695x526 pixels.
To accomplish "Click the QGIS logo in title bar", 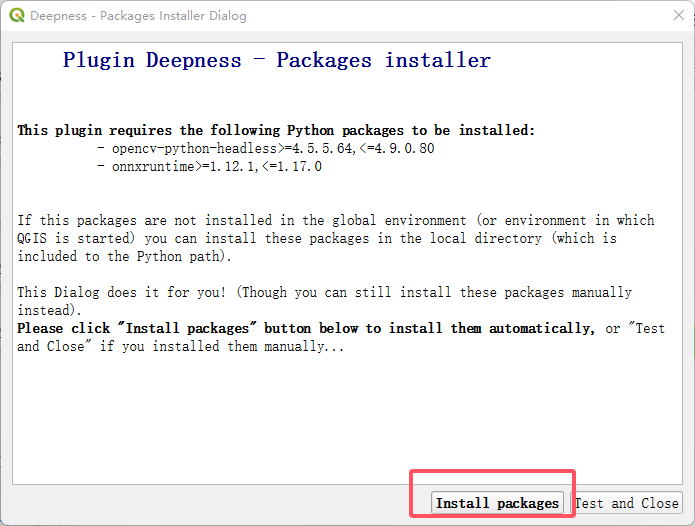I will (x=17, y=16).
